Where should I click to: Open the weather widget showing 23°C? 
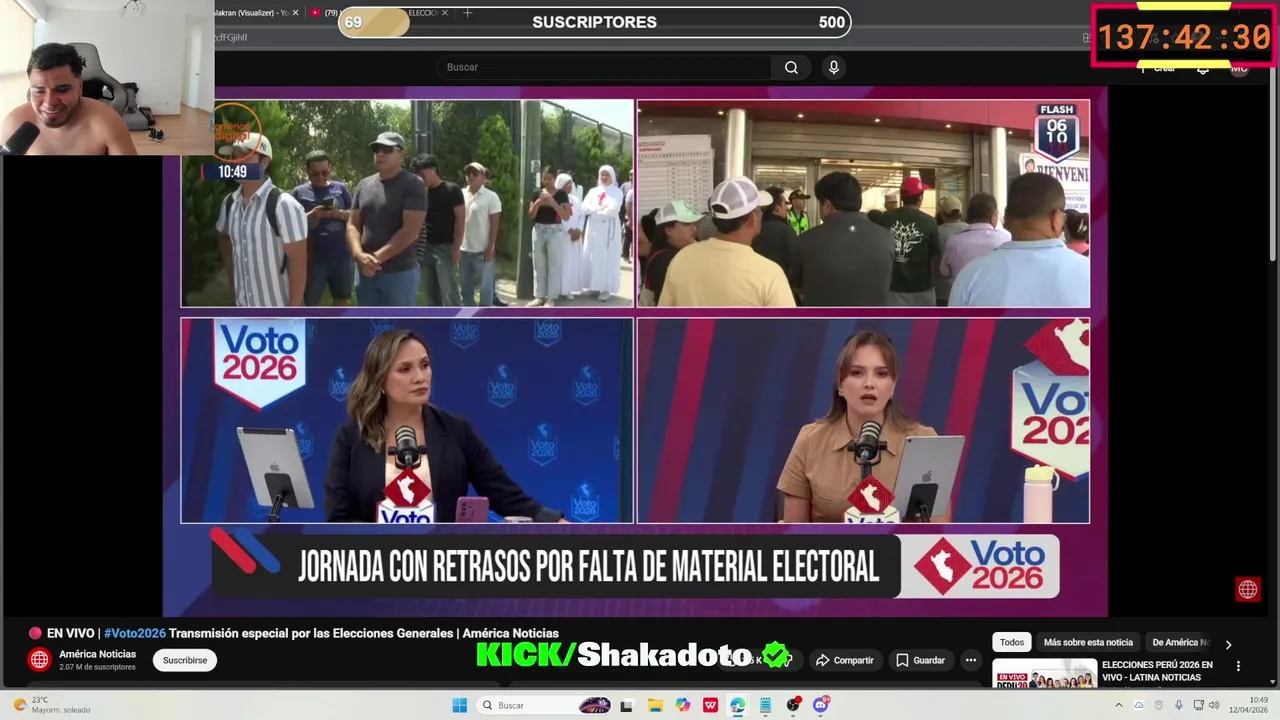coord(50,705)
